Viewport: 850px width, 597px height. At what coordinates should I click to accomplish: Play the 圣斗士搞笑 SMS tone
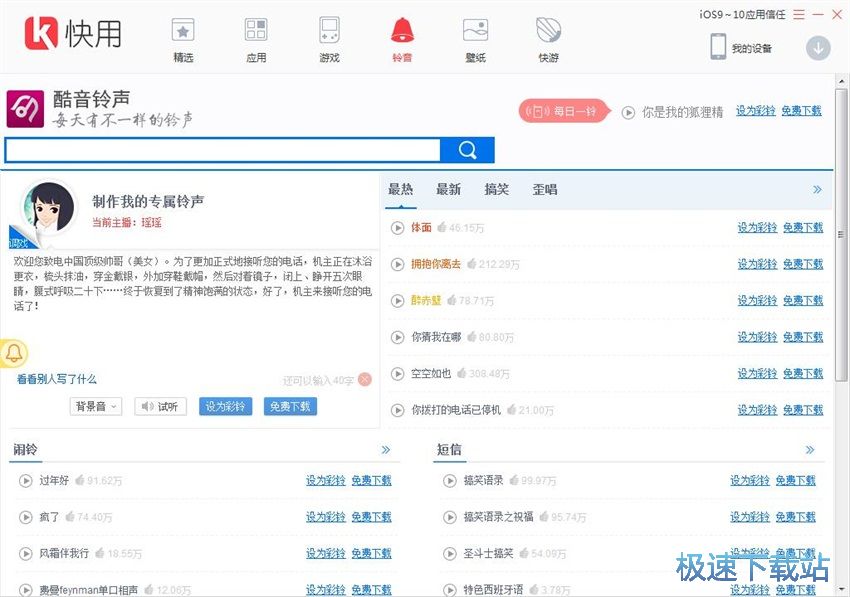[x=449, y=554]
